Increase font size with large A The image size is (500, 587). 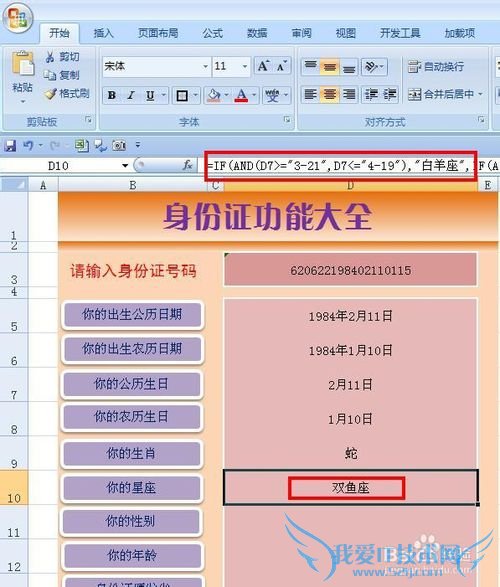tap(263, 66)
